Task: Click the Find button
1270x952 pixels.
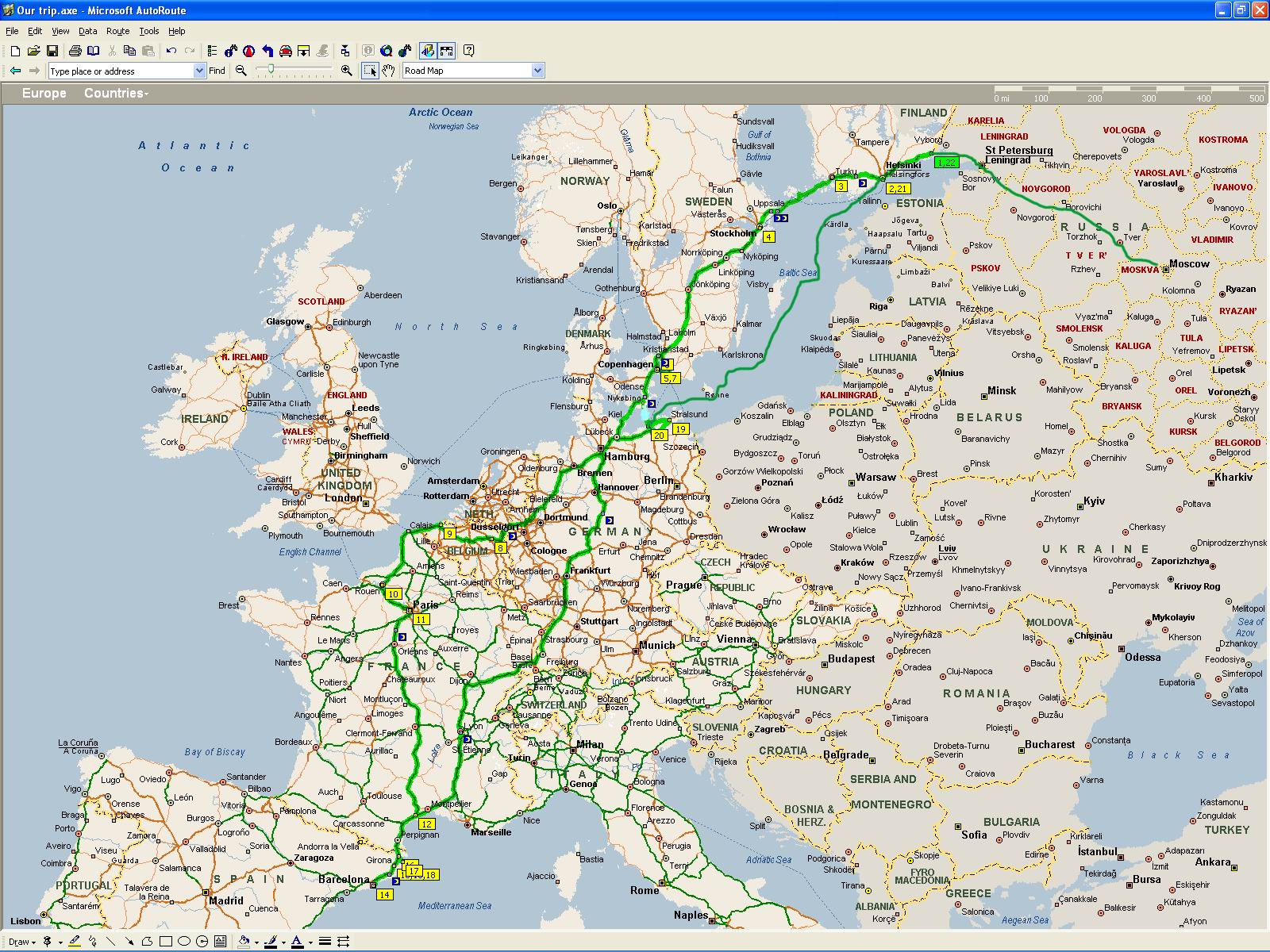Action: click(x=217, y=71)
